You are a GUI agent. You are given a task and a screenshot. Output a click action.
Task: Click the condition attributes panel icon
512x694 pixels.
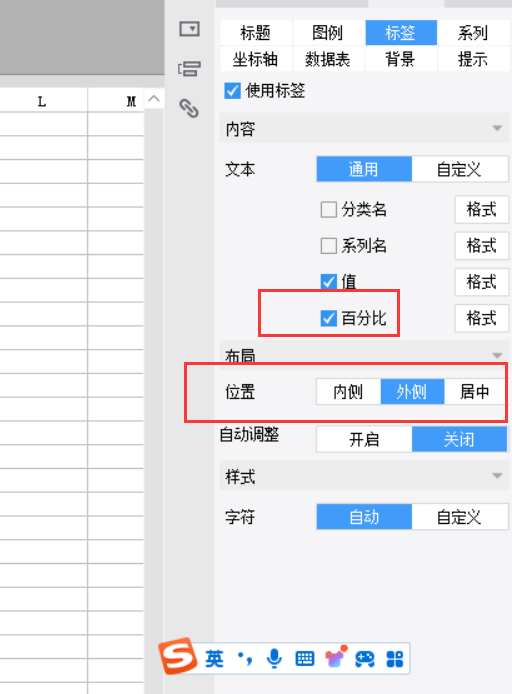189,69
